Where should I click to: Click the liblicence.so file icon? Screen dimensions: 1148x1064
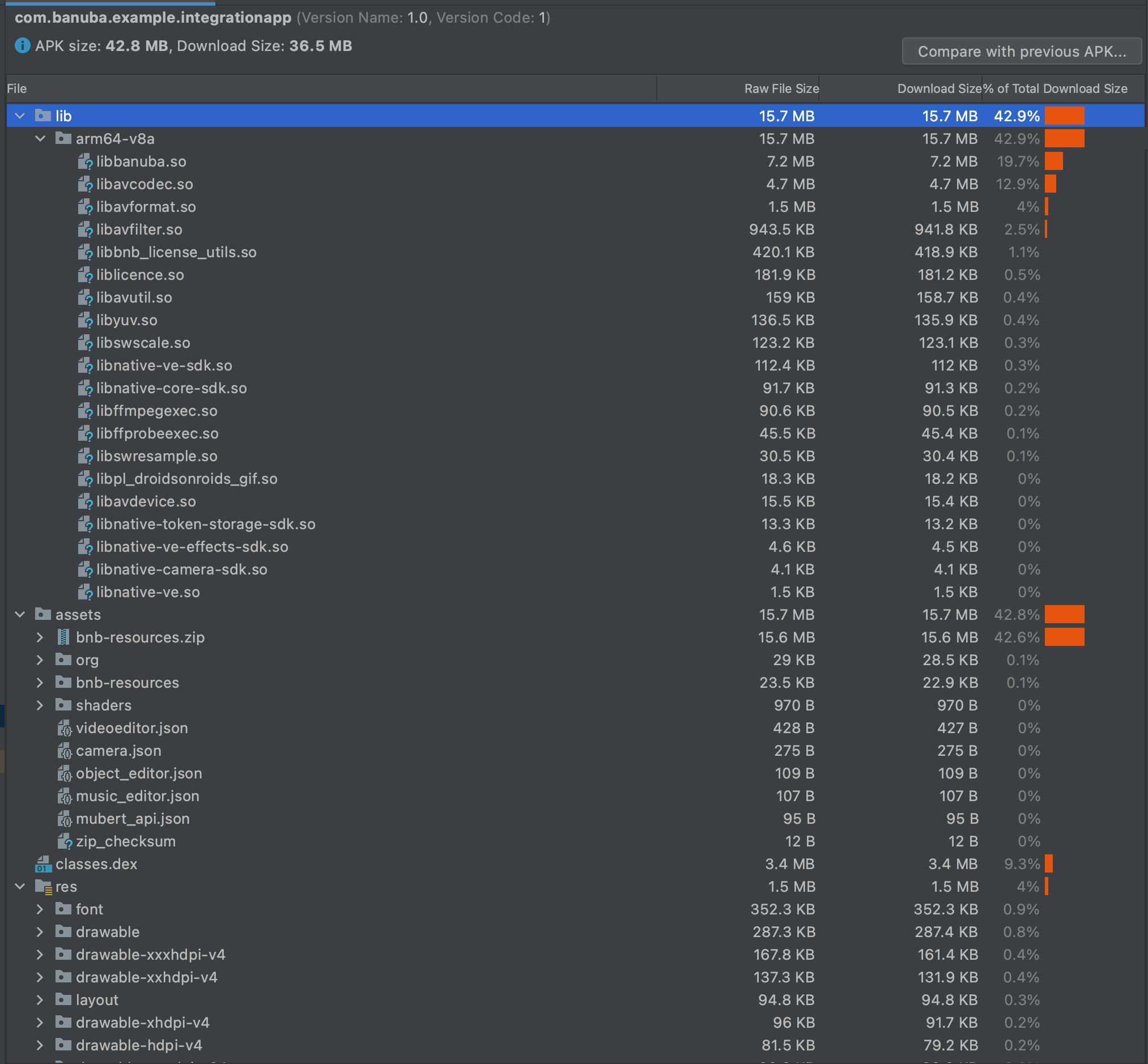(x=85, y=275)
